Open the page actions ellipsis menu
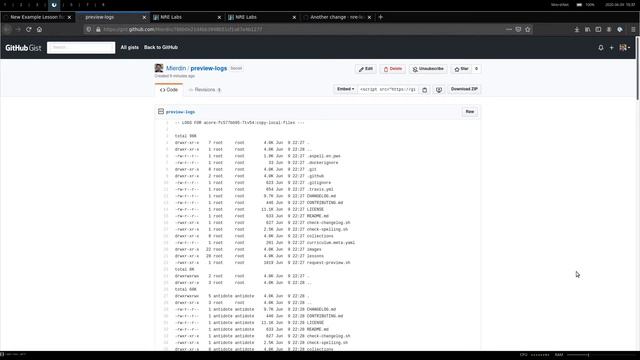This screenshot has width=640, height=360. pos(509,29)
